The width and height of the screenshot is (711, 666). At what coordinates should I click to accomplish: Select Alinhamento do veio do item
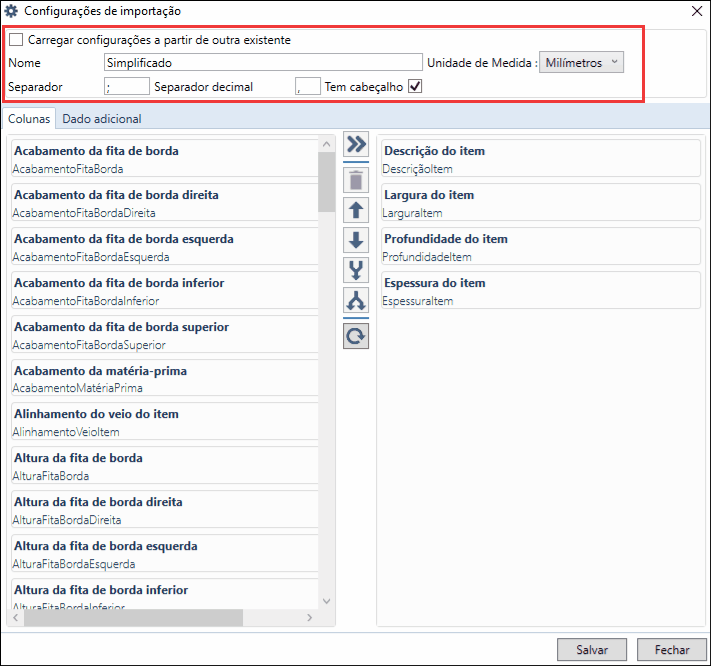[165, 422]
